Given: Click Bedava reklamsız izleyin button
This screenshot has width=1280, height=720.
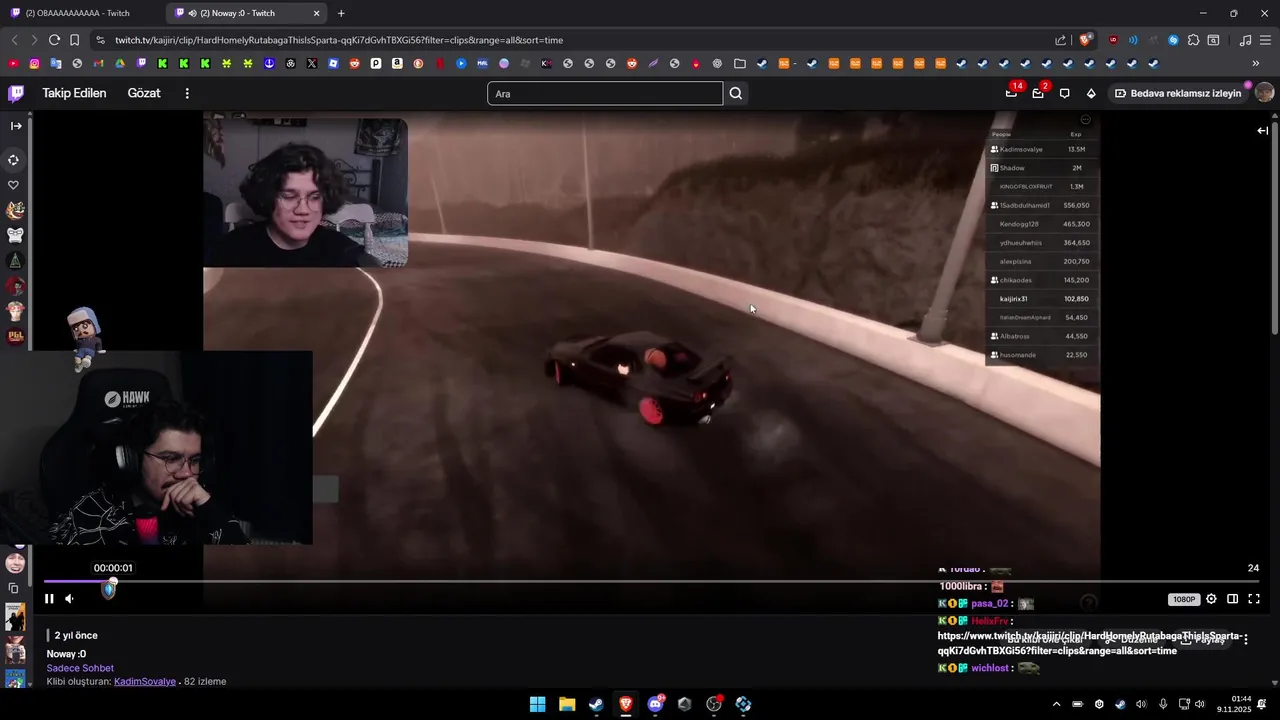Looking at the screenshot, I should 1178,93.
